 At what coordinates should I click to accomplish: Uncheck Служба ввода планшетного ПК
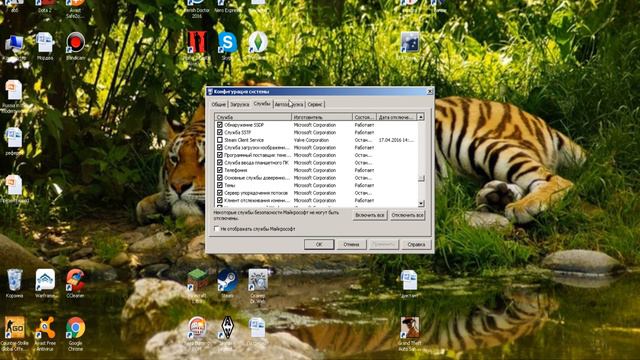tap(220, 162)
